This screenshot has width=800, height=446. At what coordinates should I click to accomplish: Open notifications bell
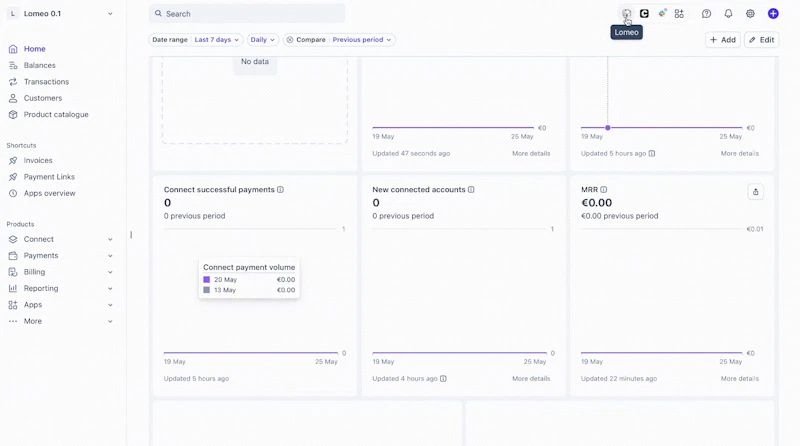pos(728,14)
